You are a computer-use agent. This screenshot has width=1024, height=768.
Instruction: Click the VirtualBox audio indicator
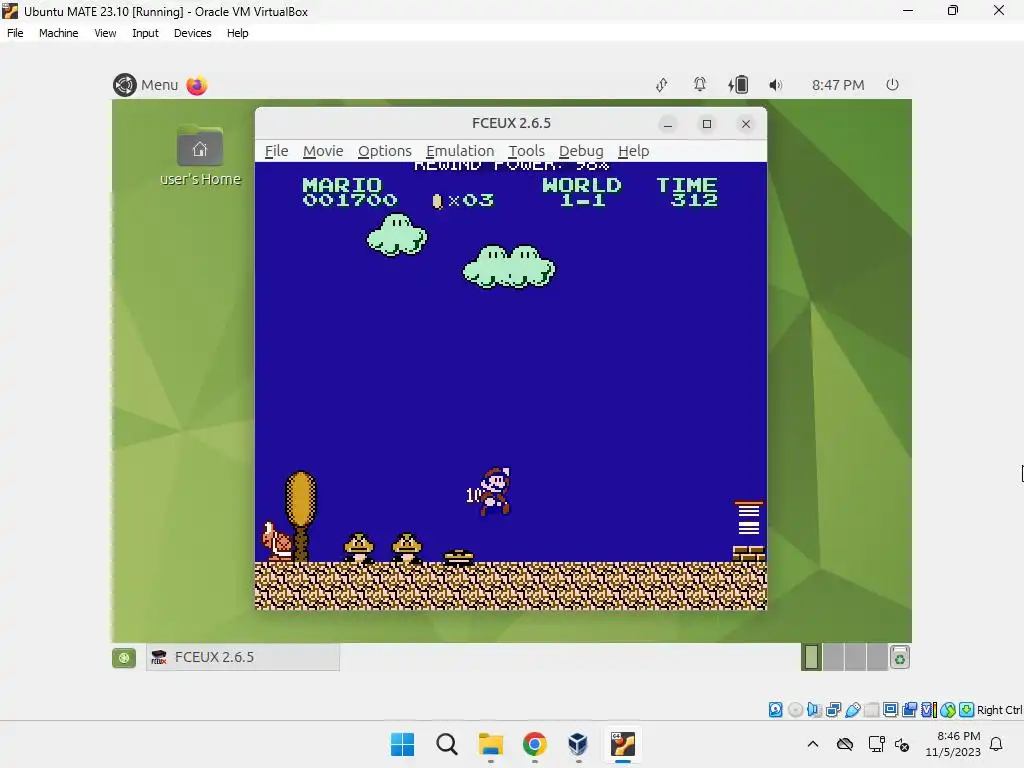[x=814, y=710]
